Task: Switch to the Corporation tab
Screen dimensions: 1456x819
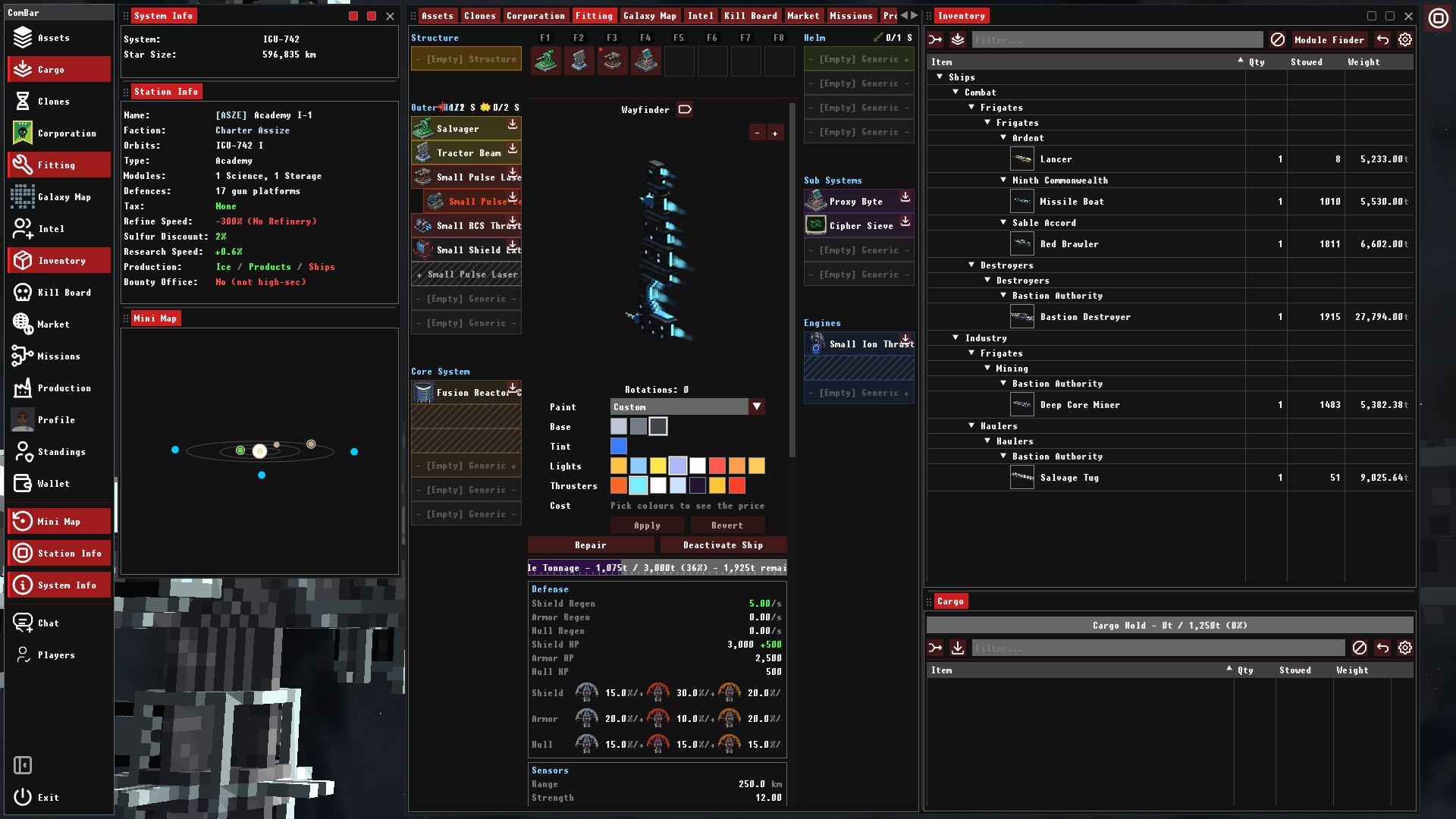Action: (535, 15)
